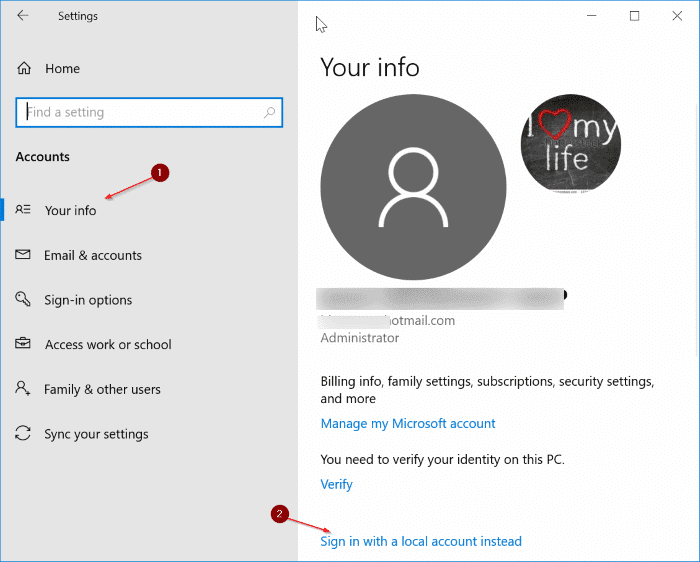Click the Home house icon

click(24, 68)
